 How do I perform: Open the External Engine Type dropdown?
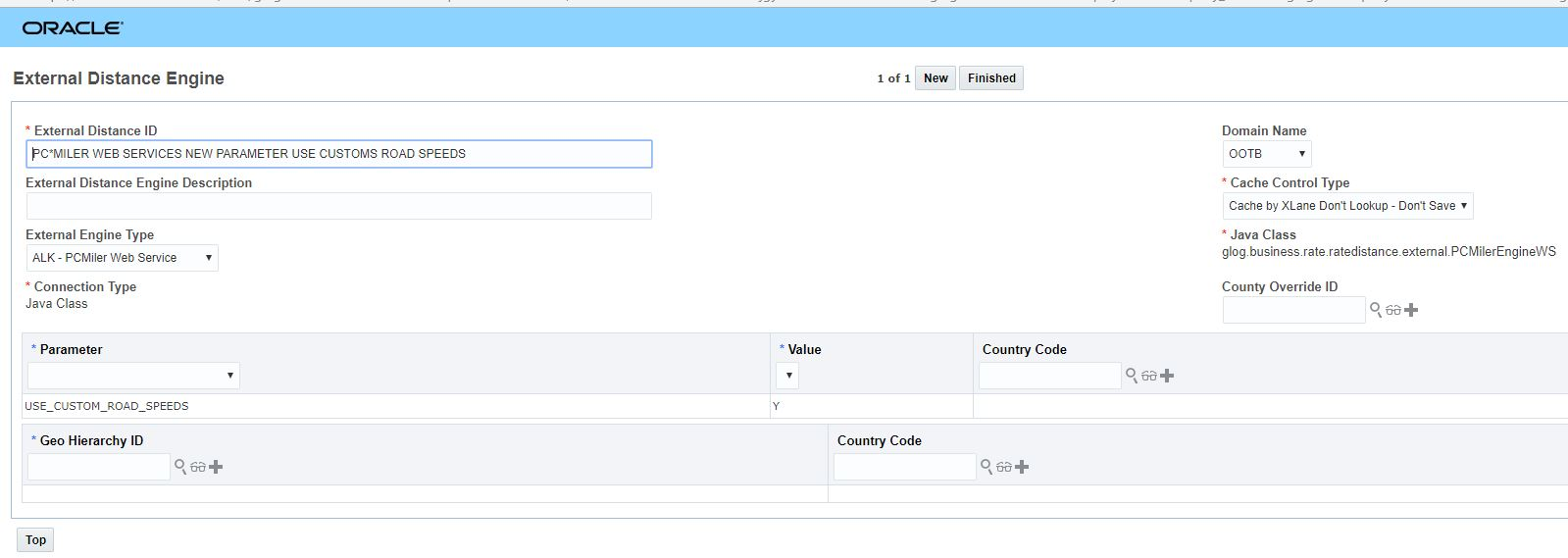tap(122, 258)
